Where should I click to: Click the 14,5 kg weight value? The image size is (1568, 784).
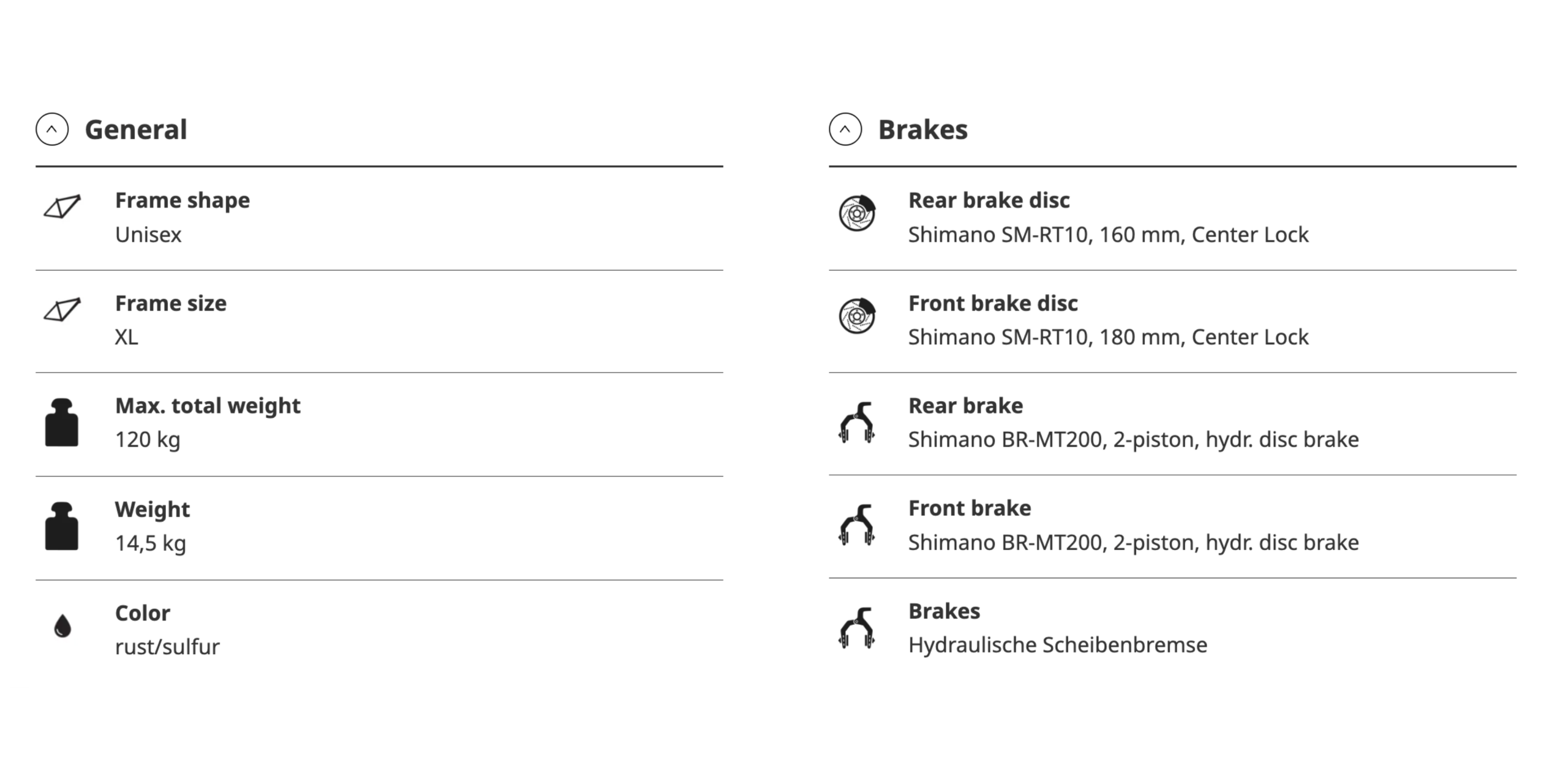pyautogui.click(x=151, y=543)
